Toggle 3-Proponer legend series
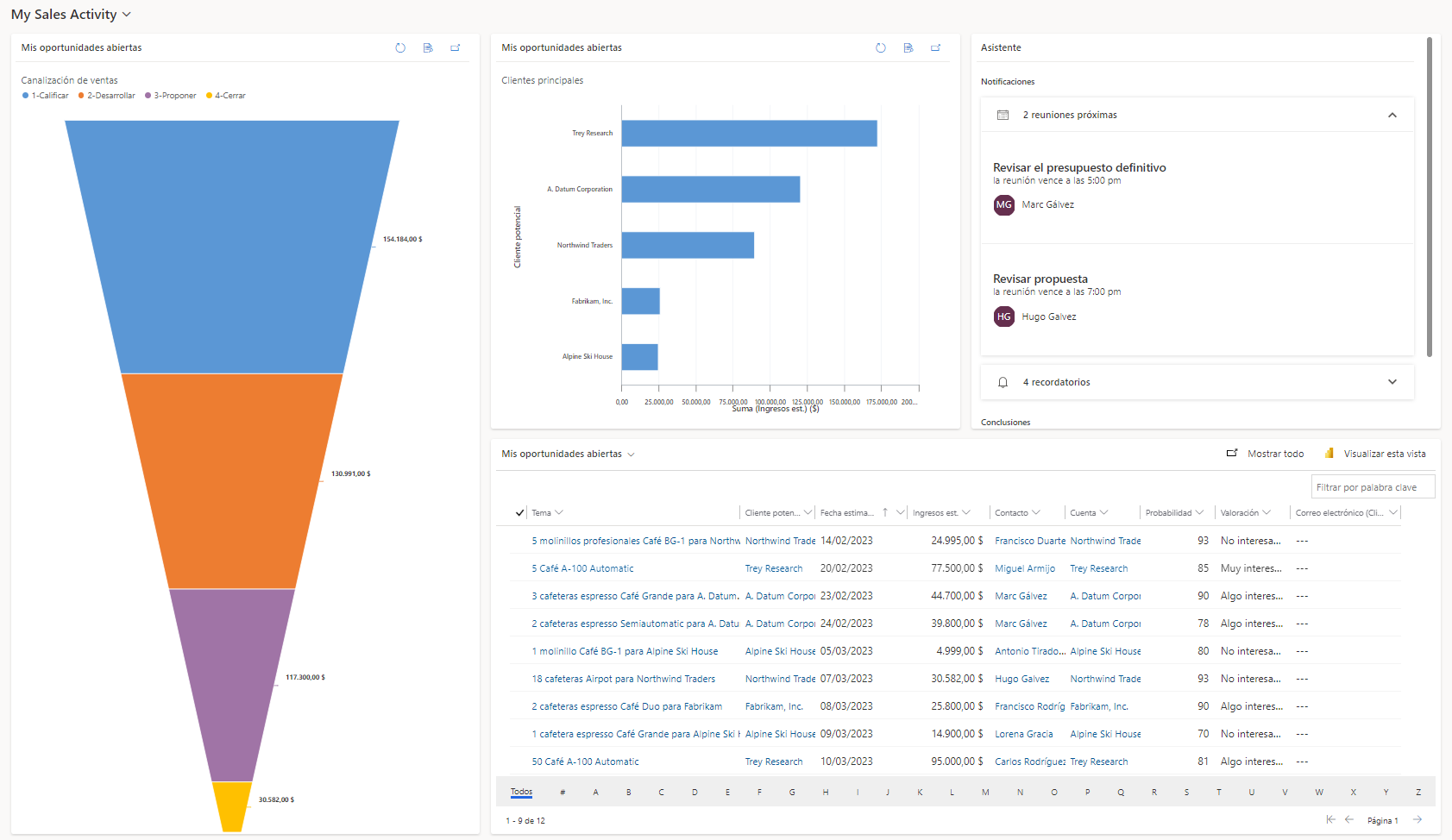This screenshot has height=840, width=1452. point(171,96)
